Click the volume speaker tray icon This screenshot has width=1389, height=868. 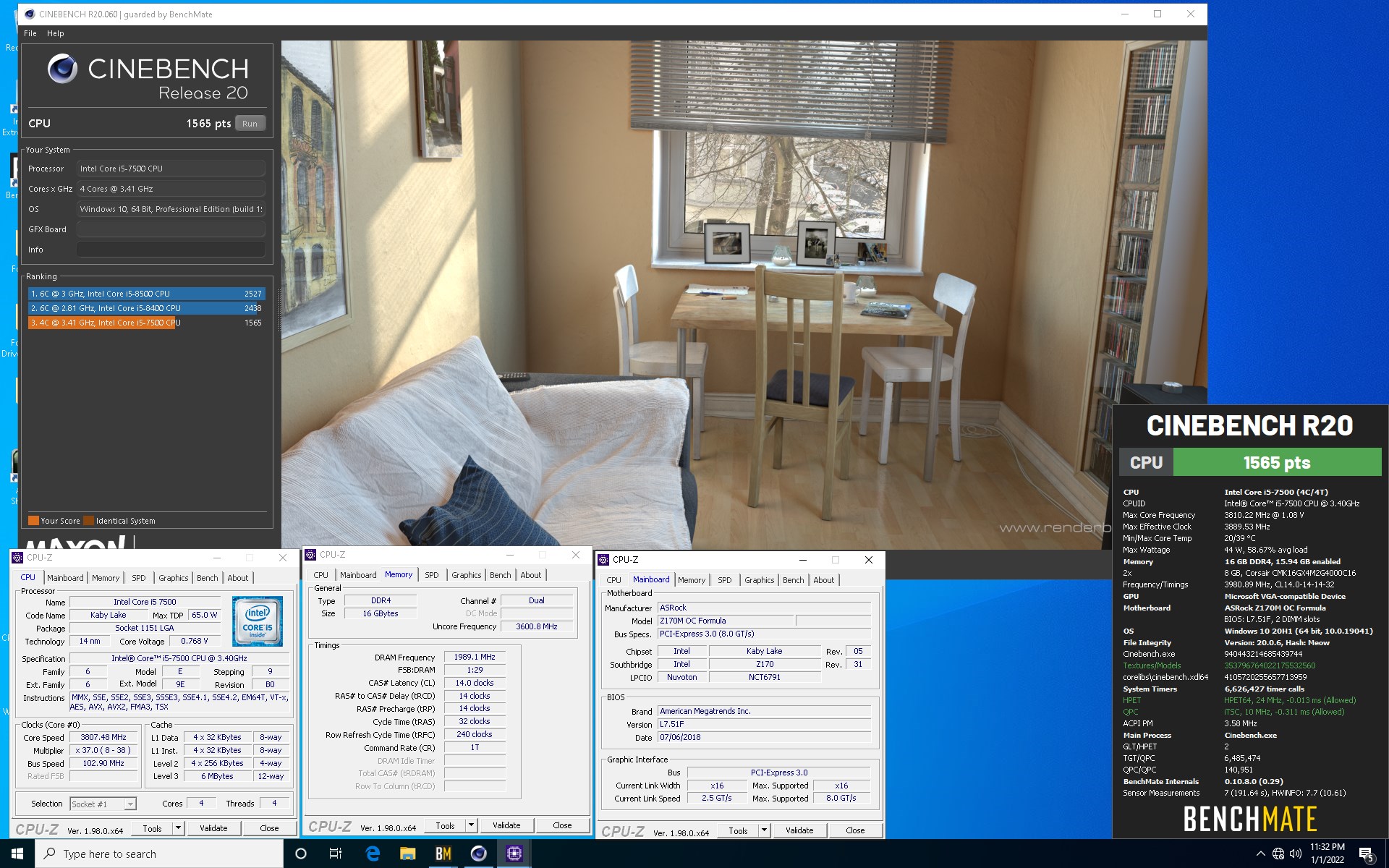[1296, 854]
